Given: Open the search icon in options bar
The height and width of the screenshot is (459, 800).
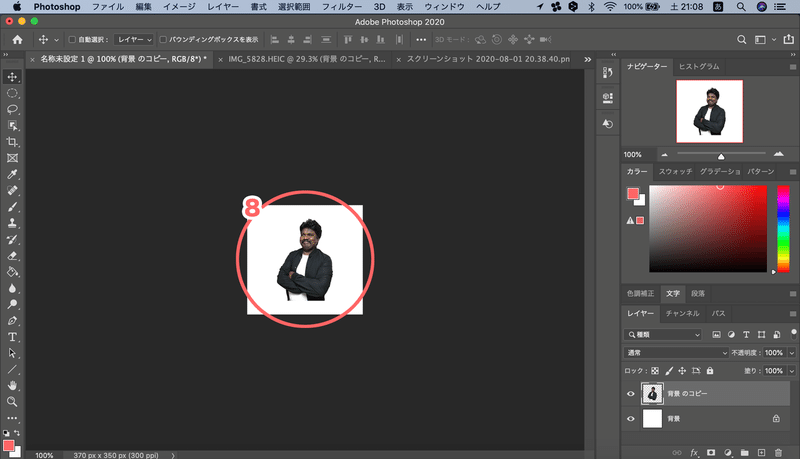Looking at the screenshot, I should pyautogui.click(x=742, y=39).
